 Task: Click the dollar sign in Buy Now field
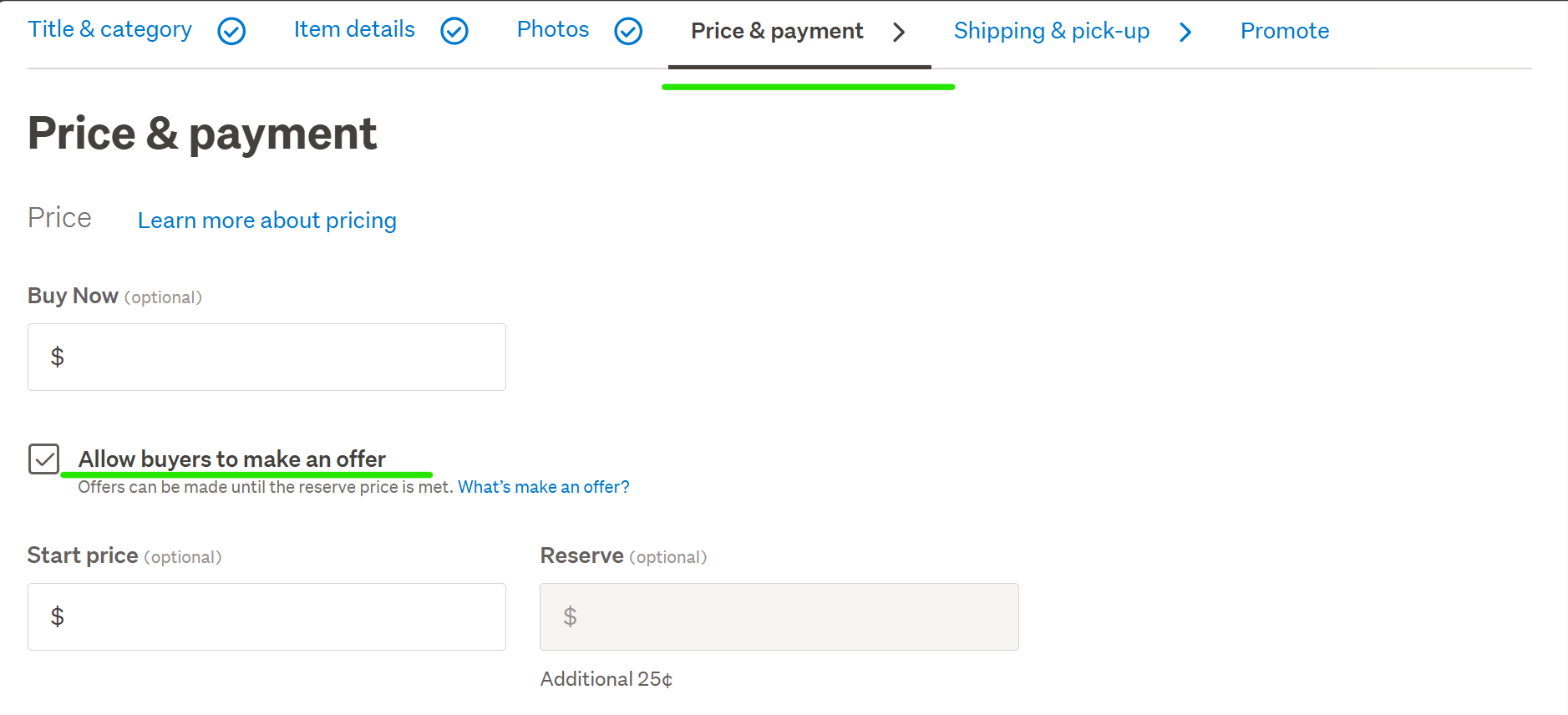point(58,357)
